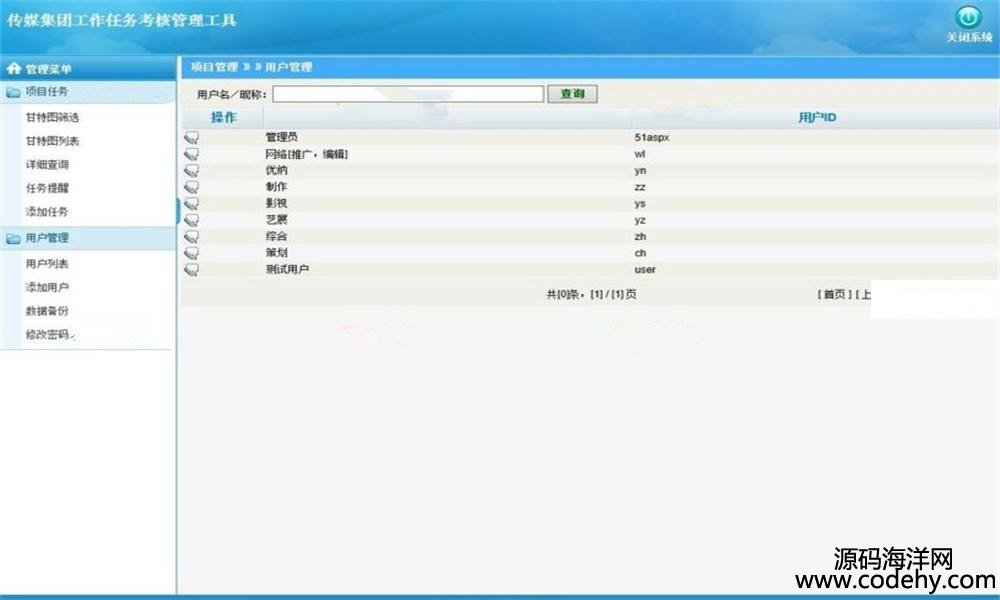Screen dimensions: 1000x600
Task: Open the action icon for user 优纳
Action: (191, 170)
